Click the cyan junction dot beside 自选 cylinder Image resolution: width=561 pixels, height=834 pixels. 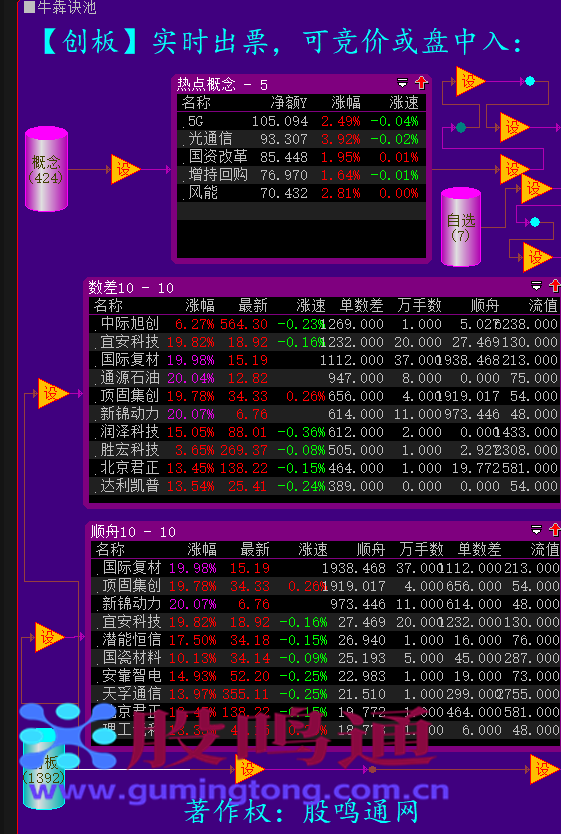point(535,222)
